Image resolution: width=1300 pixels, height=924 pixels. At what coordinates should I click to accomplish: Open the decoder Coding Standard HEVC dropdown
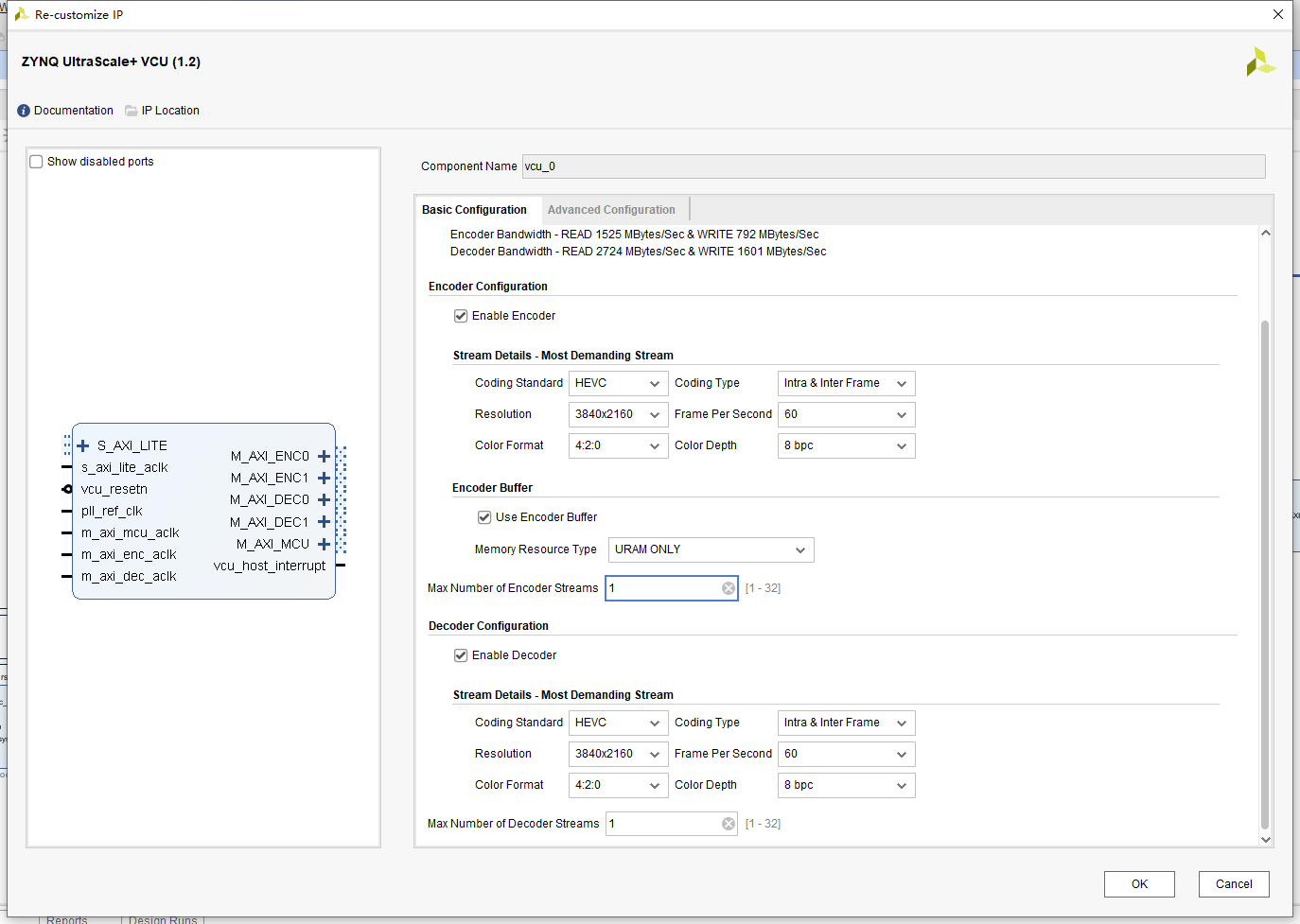(619, 723)
